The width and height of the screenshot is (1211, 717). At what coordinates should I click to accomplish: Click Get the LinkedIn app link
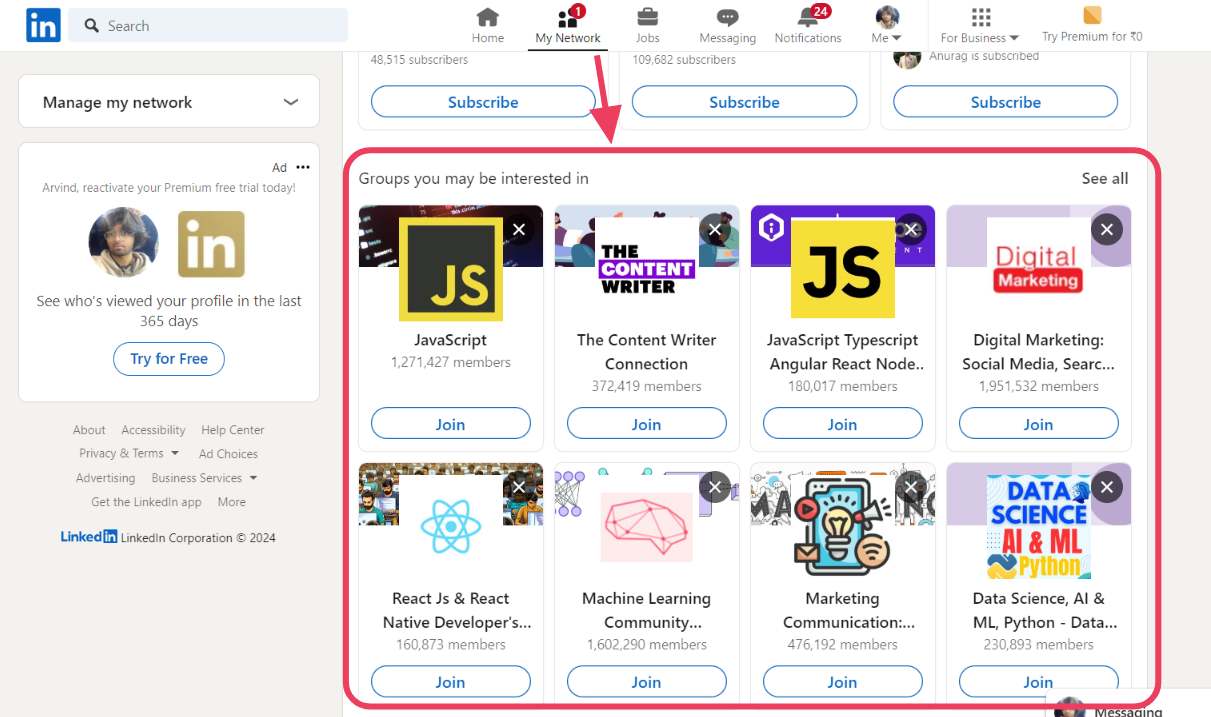click(146, 502)
